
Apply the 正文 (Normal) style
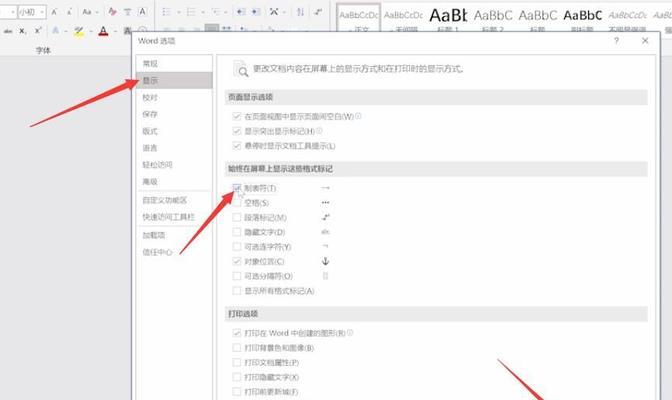(359, 18)
